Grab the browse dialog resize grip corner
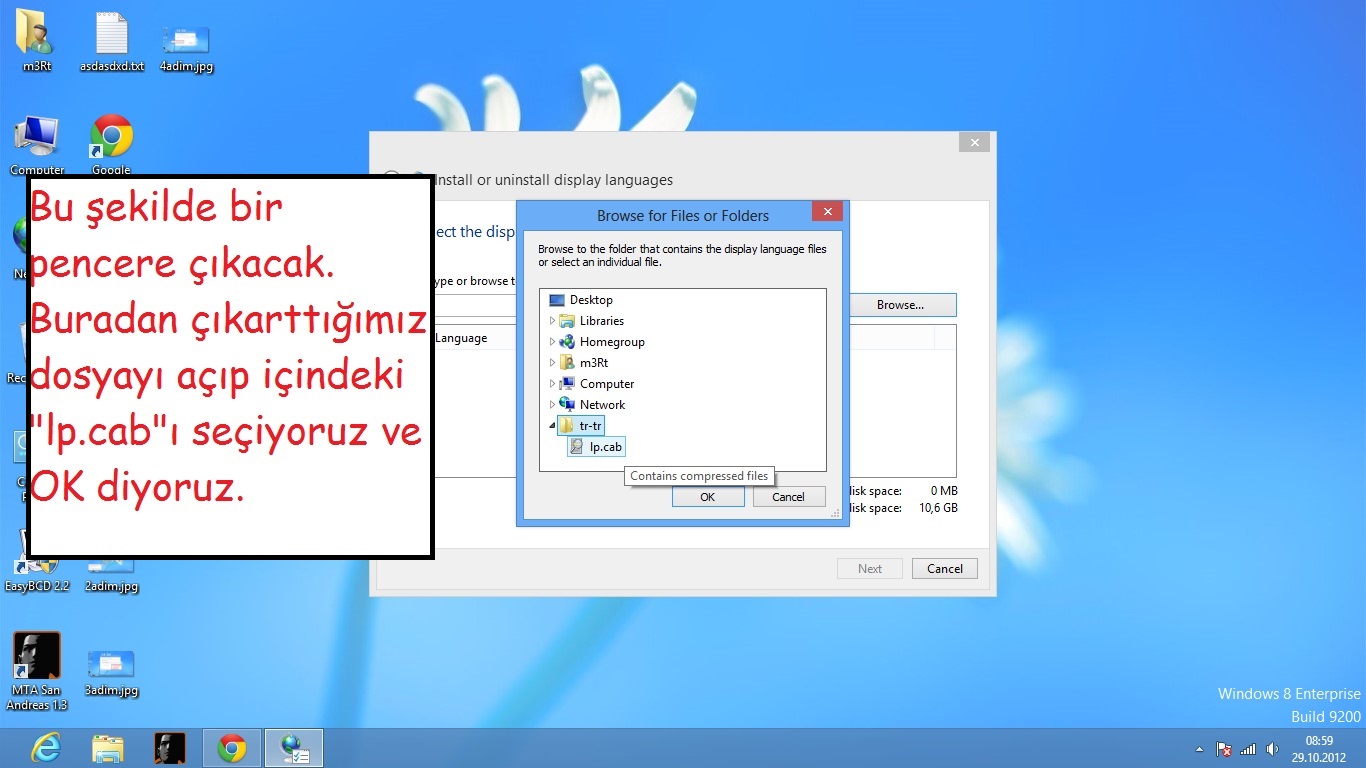Image resolution: width=1366 pixels, height=768 pixels. [836, 515]
